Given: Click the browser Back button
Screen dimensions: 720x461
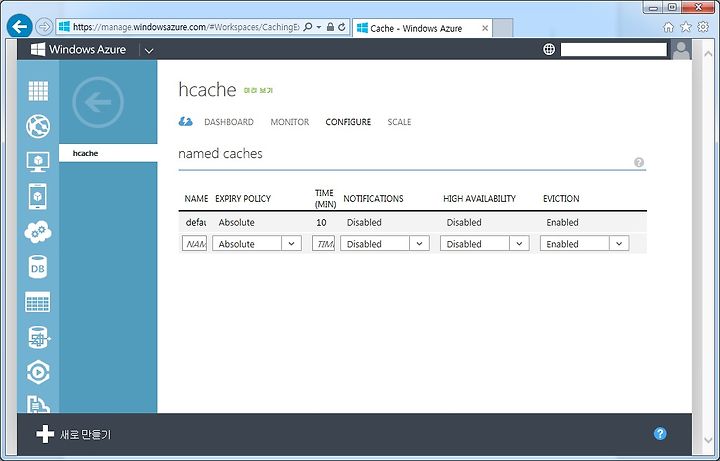Looking at the screenshot, I should [x=19, y=27].
